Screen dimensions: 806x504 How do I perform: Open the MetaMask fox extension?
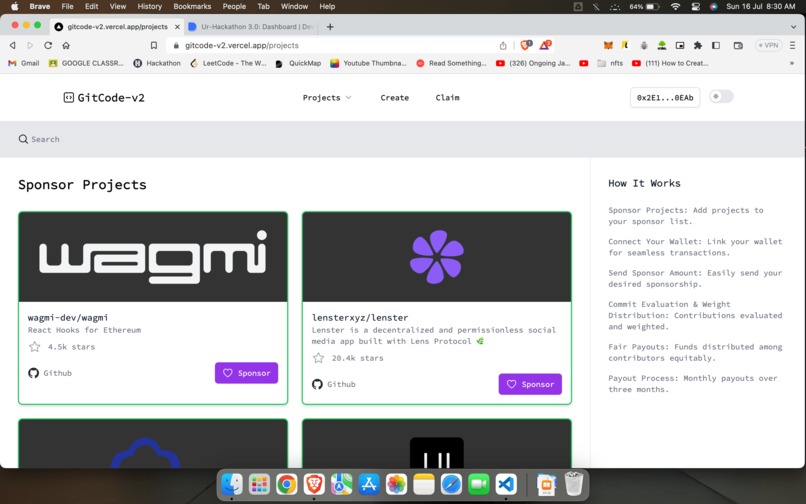[x=608, y=45]
